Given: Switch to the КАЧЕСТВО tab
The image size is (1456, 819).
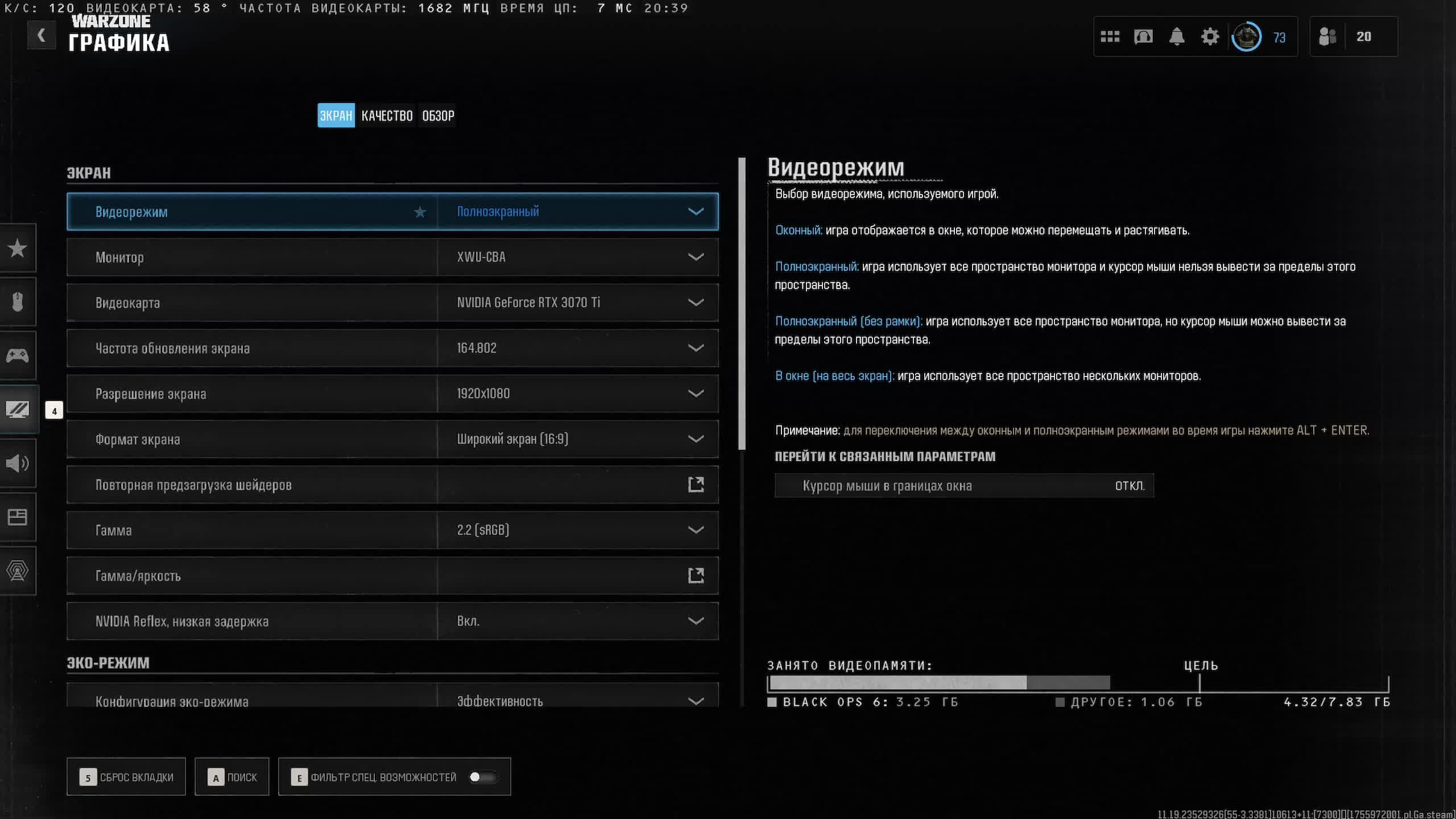Looking at the screenshot, I should [387, 116].
